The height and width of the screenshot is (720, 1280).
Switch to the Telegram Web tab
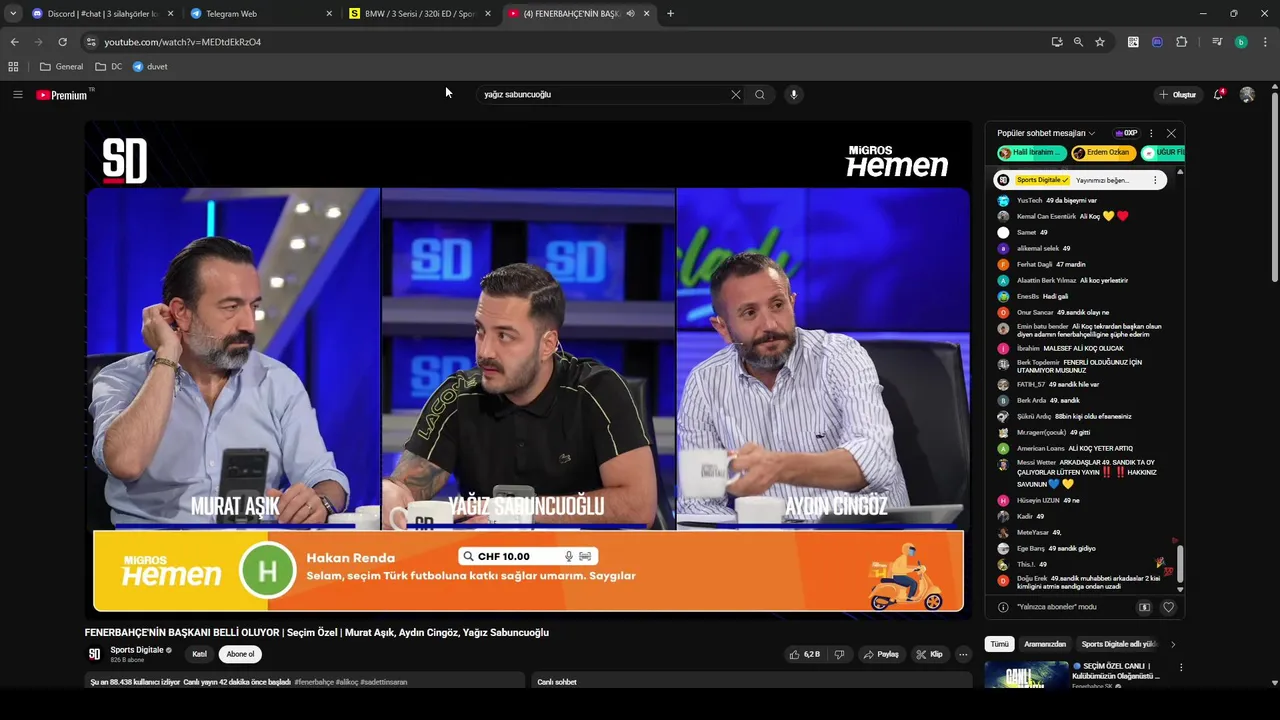(x=261, y=14)
